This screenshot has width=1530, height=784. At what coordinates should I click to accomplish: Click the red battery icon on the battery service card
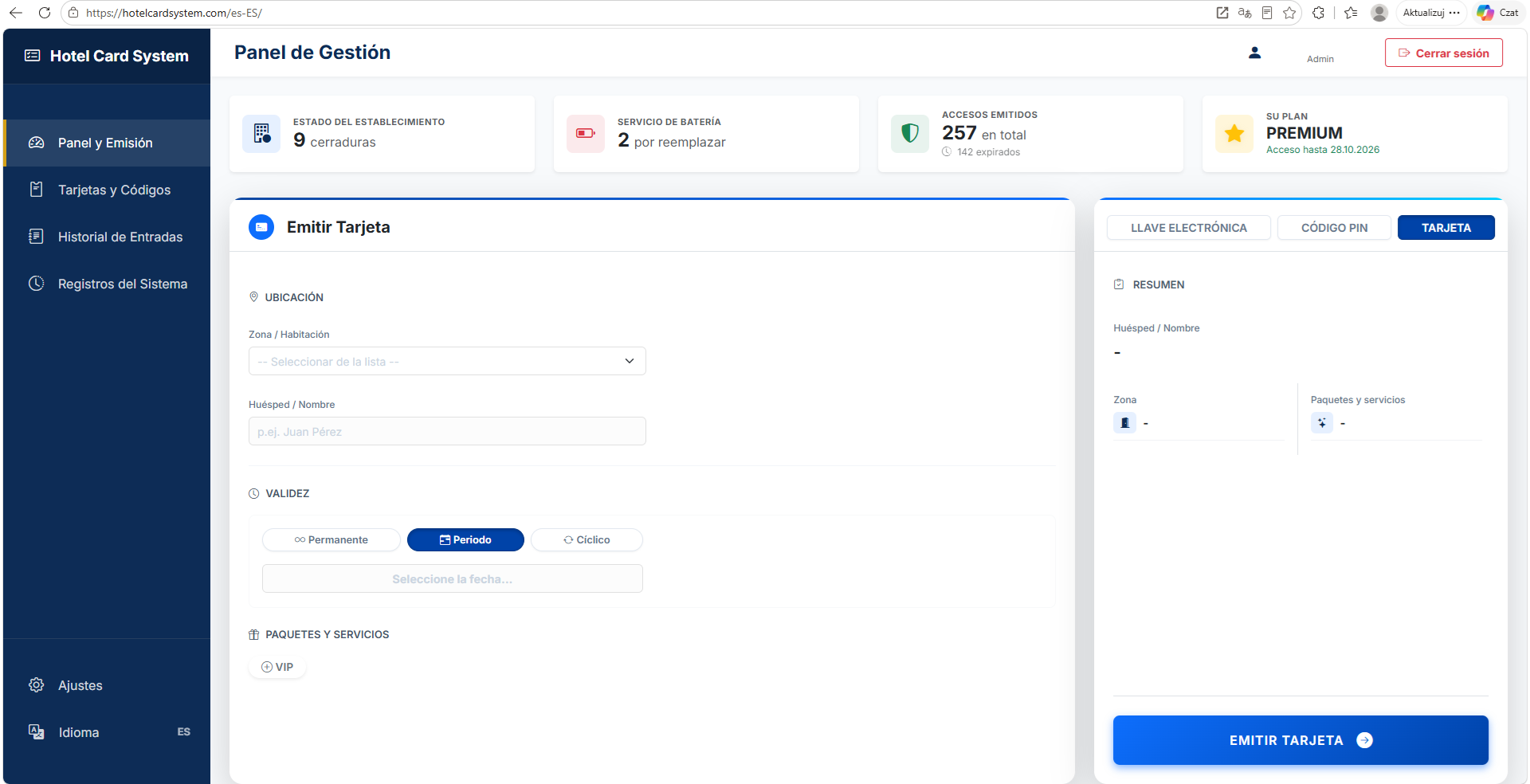pos(586,134)
